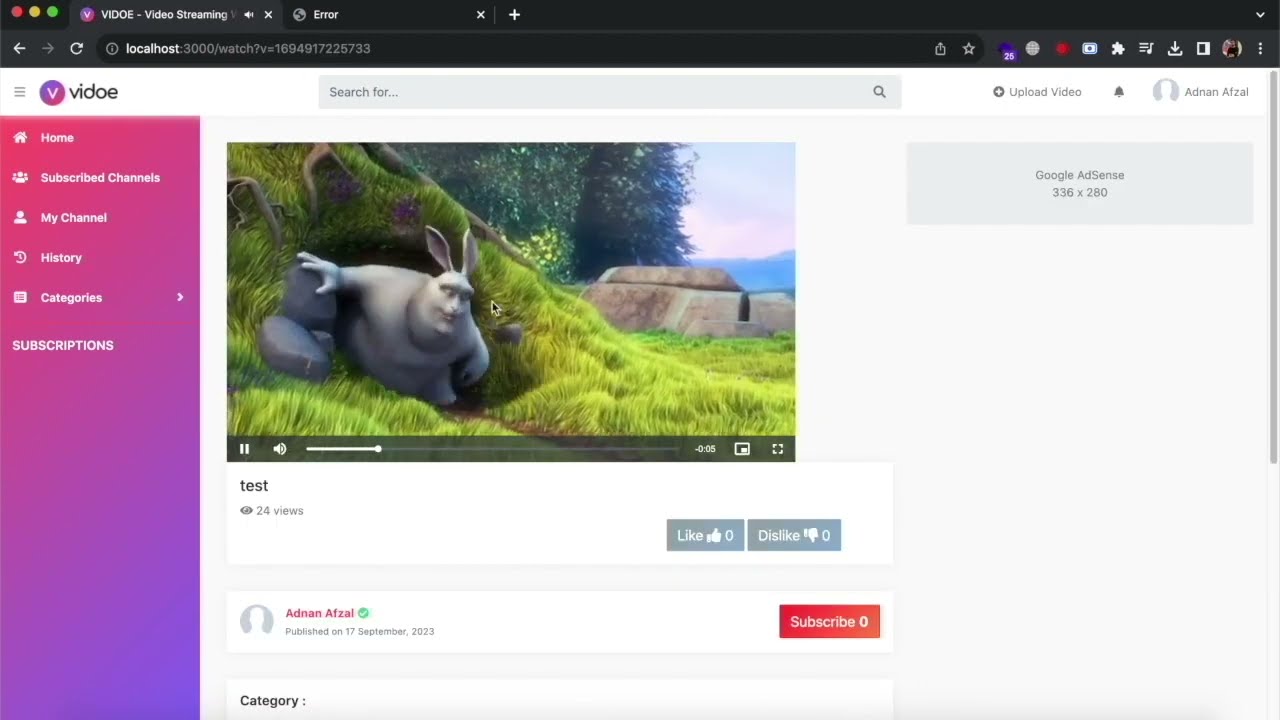Screen dimensions: 1280x720
Task: Close the Error browser tab
Action: [x=480, y=15]
